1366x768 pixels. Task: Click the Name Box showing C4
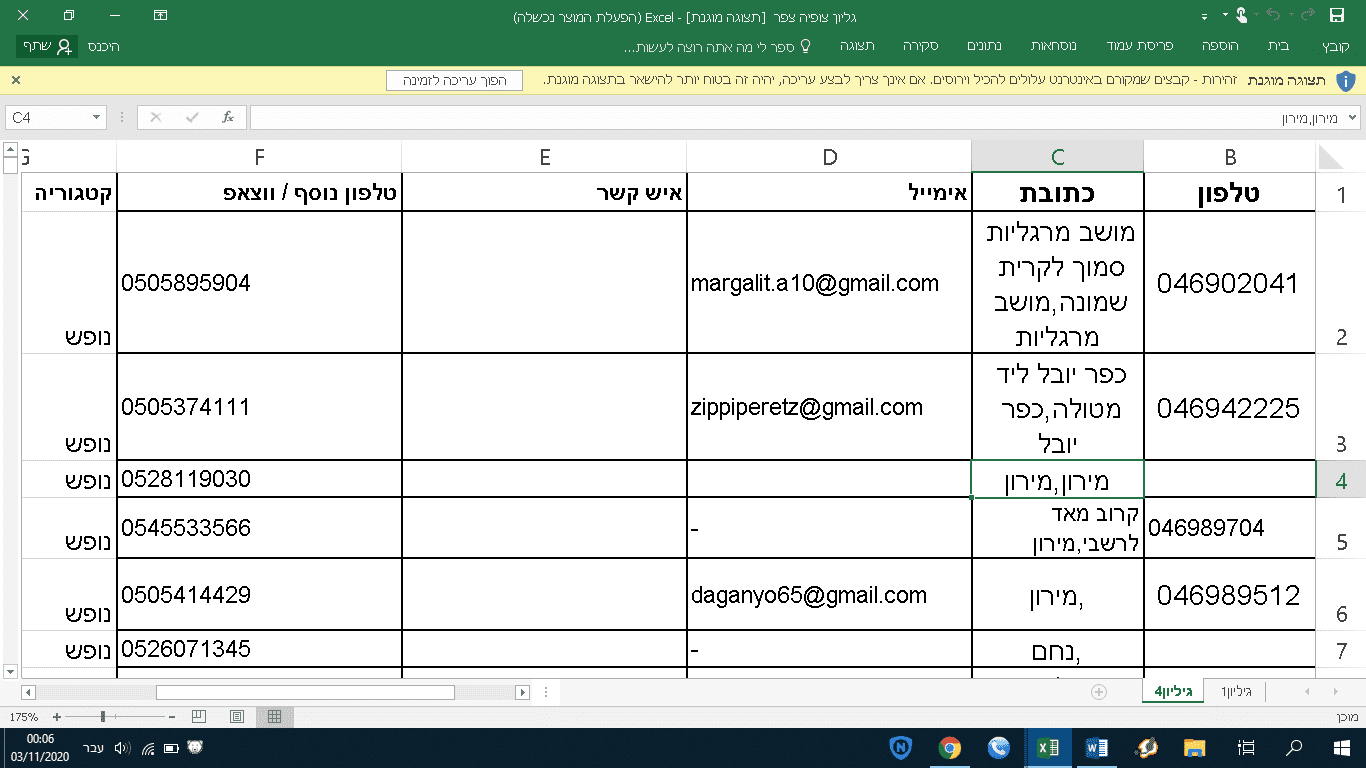(x=48, y=118)
